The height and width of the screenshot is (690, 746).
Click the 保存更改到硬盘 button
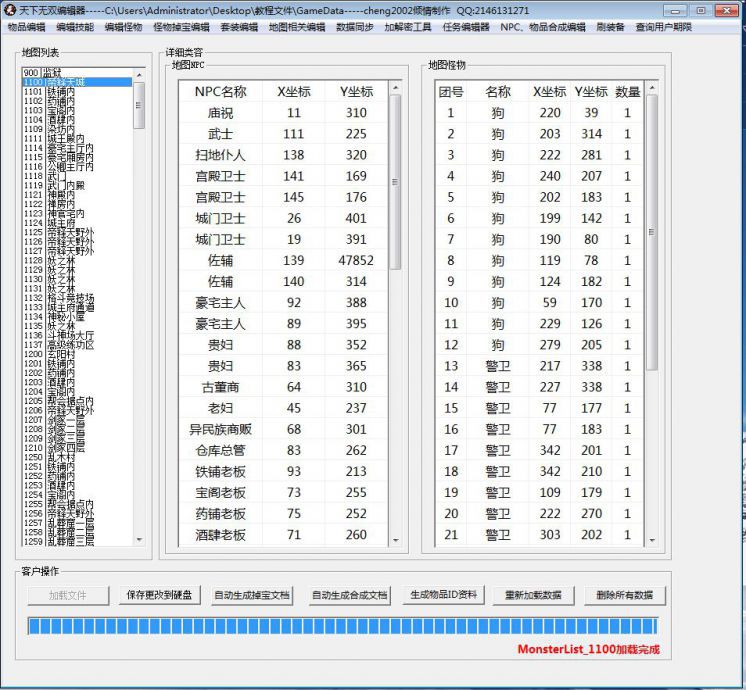tap(158, 595)
